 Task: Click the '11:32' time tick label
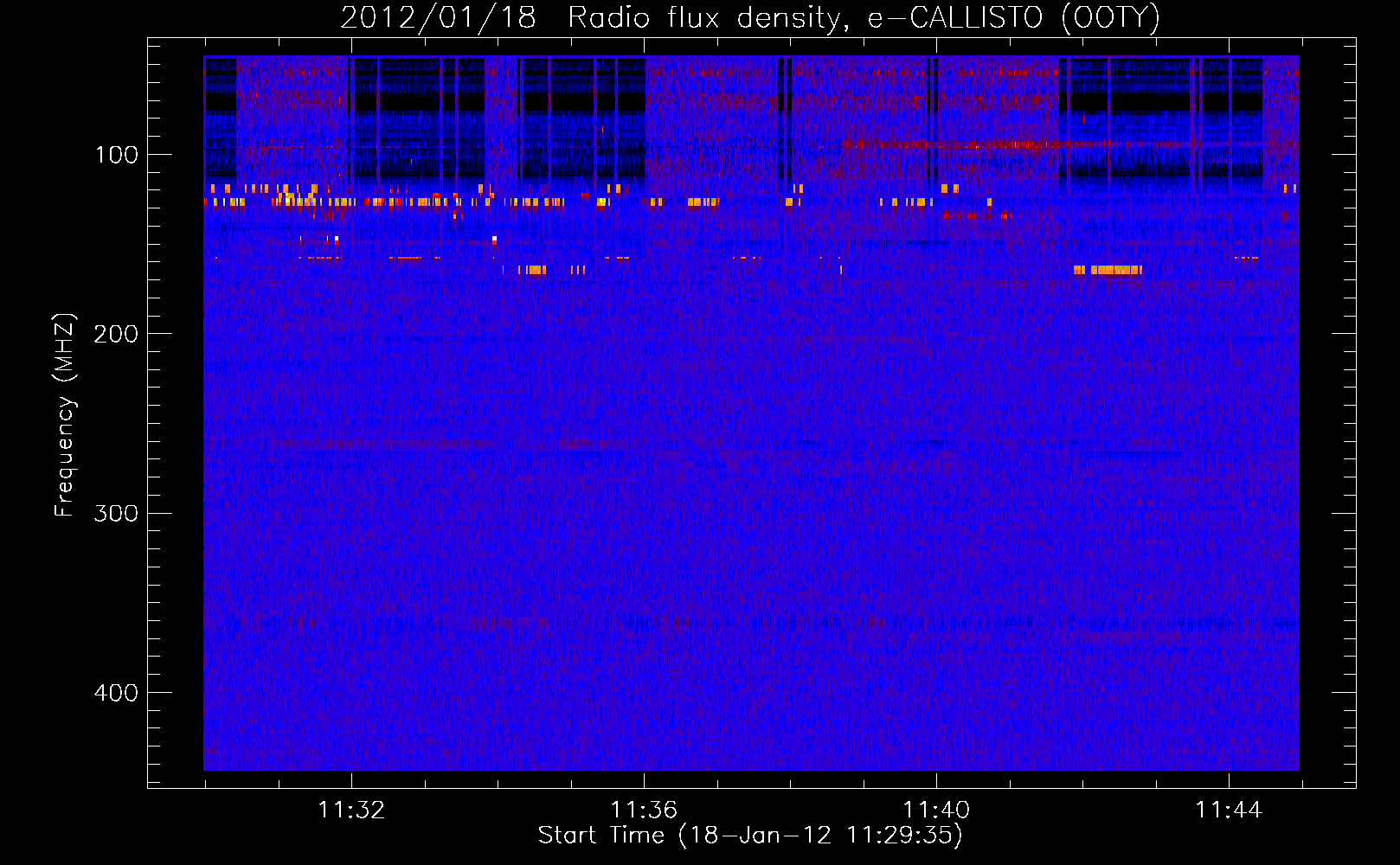coord(351,811)
